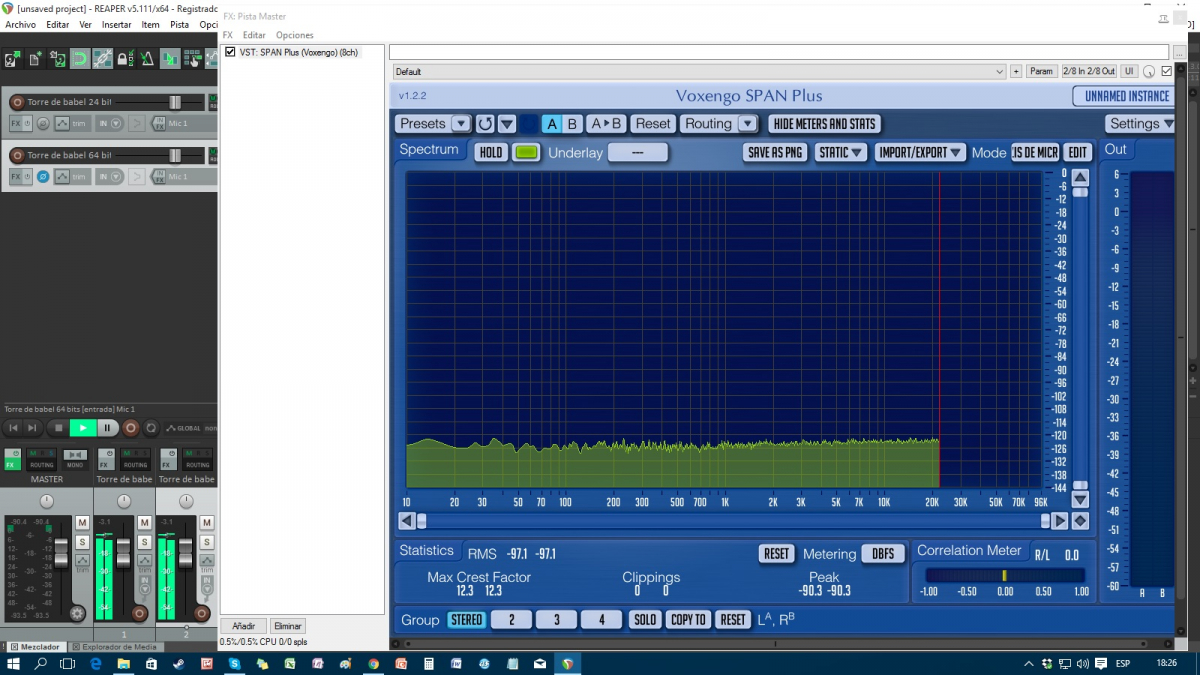This screenshot has width=1200, height=675.
Task: Click the horizontal spectrum scrollbar
Action: click(733, 520)
